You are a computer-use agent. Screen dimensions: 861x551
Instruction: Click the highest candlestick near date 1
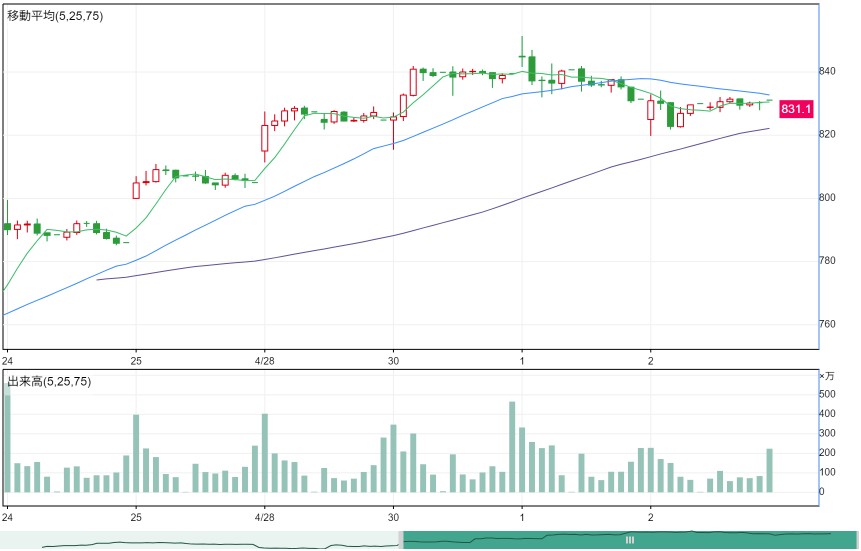(x=522, y=52)
